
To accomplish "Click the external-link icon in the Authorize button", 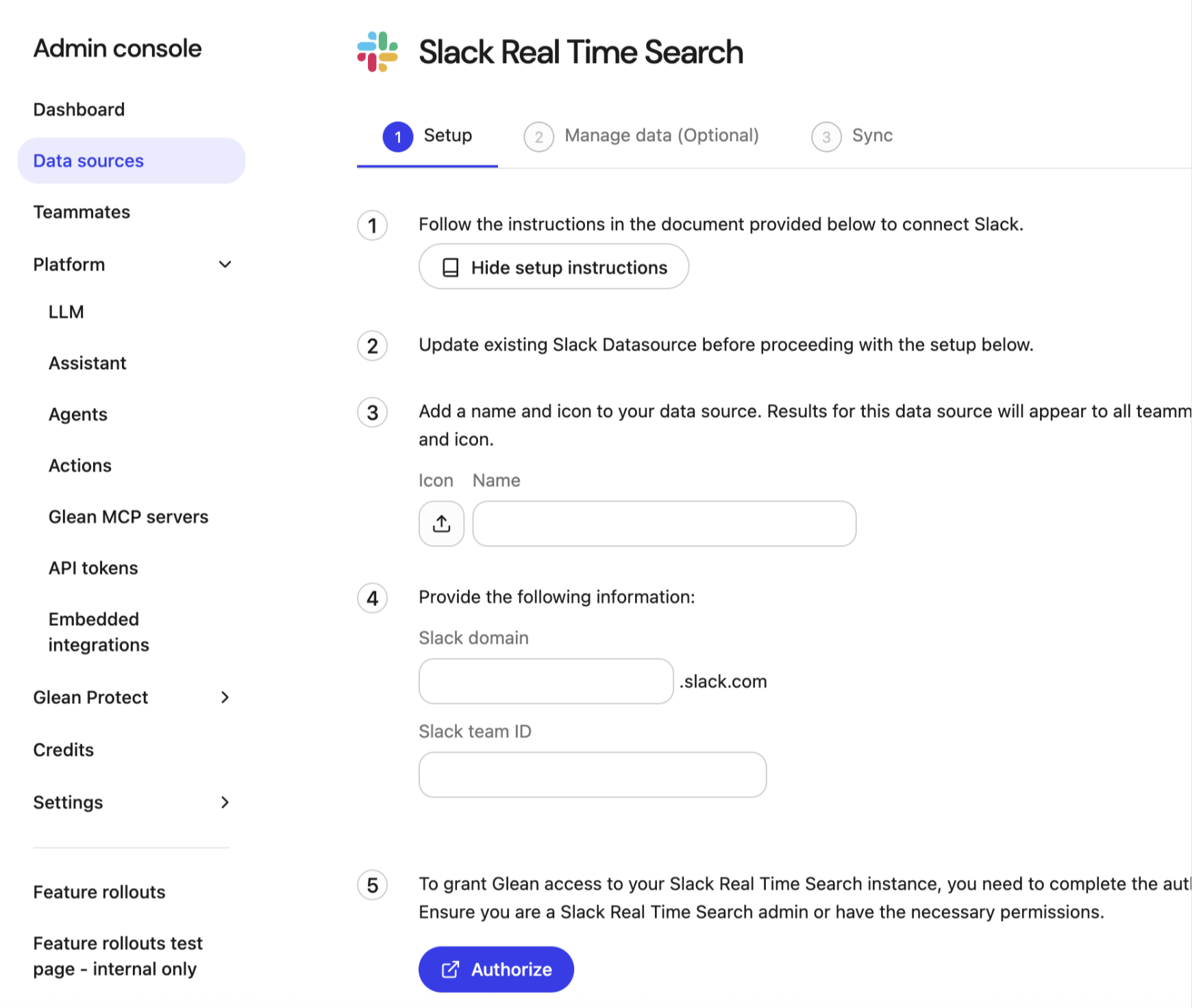I will [450, 969].
